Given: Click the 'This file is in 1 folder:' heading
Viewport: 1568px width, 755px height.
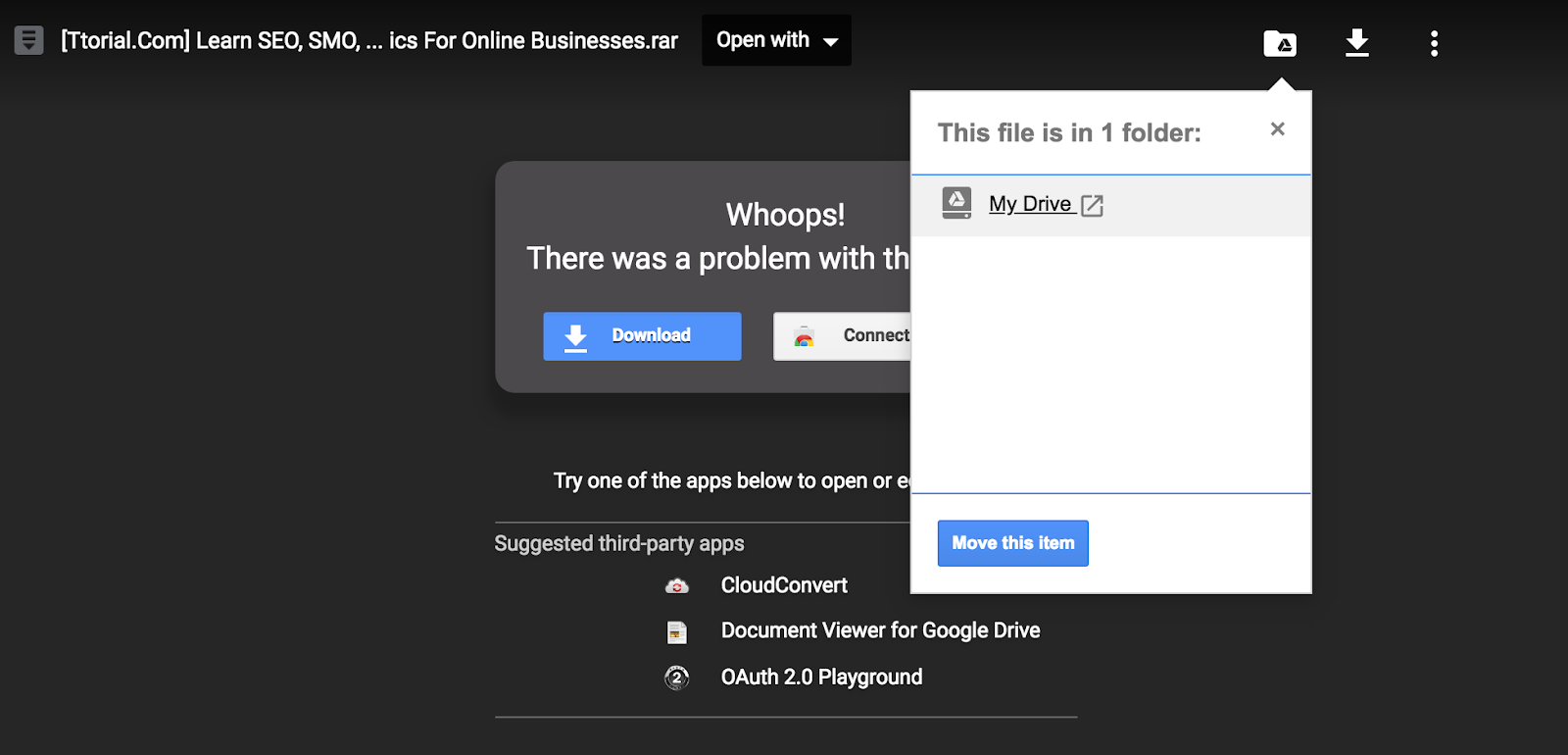Looking at the screenshot, I should (x=1069, y=132).
